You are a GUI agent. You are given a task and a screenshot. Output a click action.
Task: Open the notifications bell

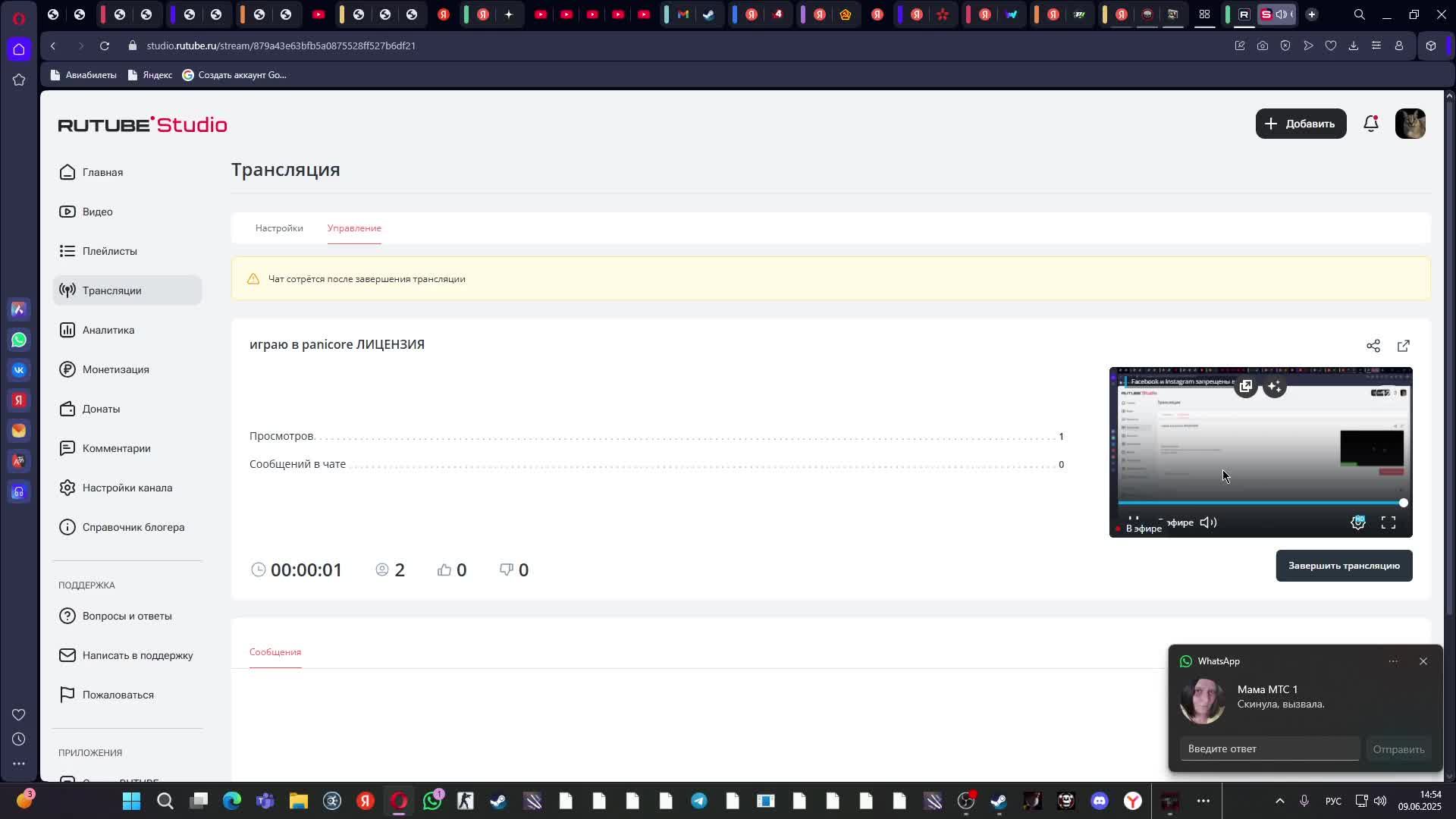pos(1370,124)
